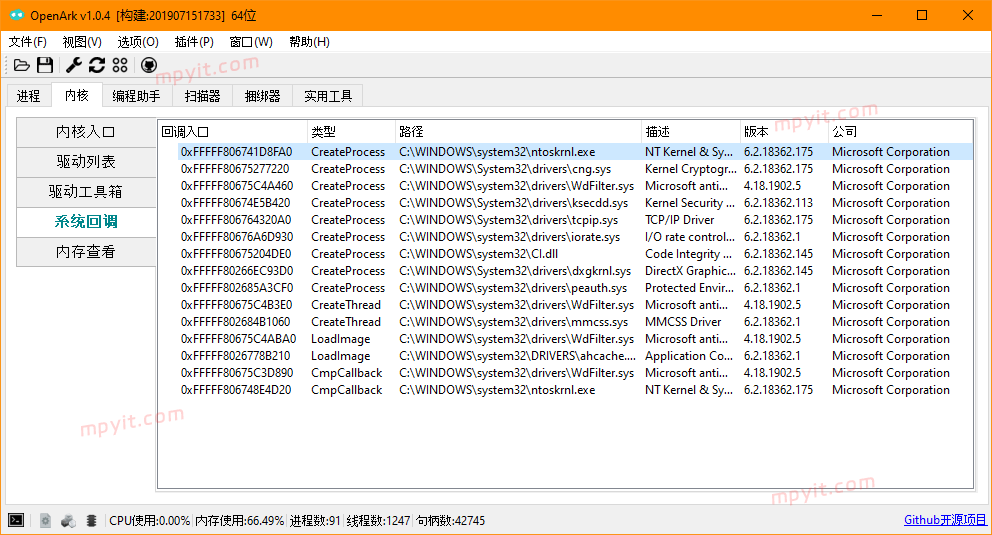
Task: Sort by the 回调入口 column header
Action: [233, 132]
